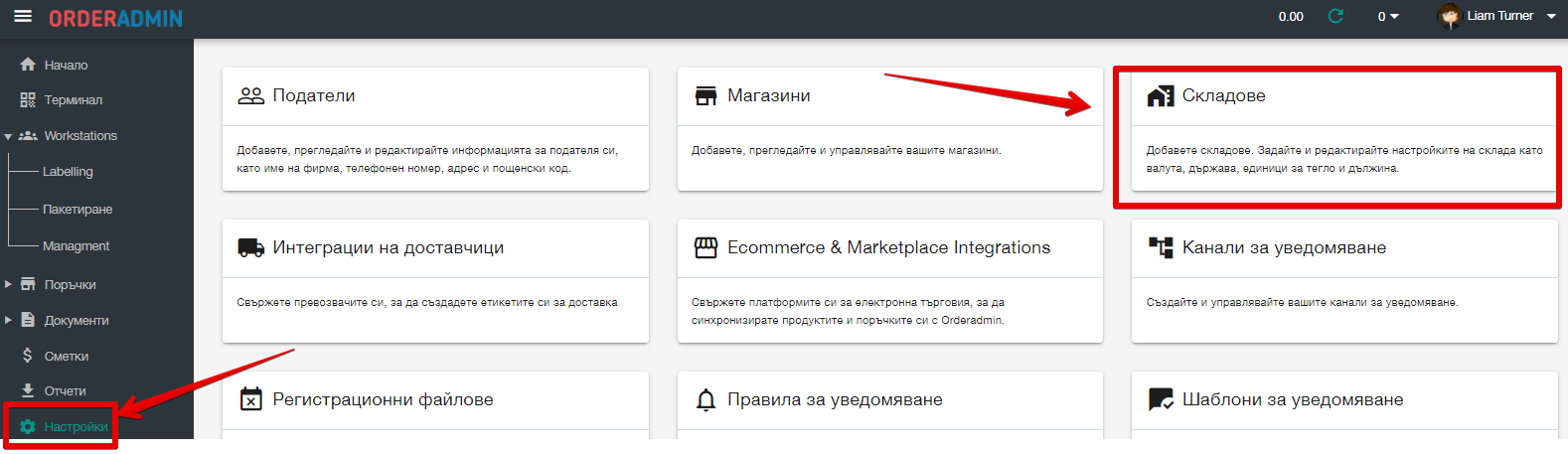The height and width of the screenshot is (454, 1568).
Task: Open Labelling under Workstations
Action: click(68, 171)
